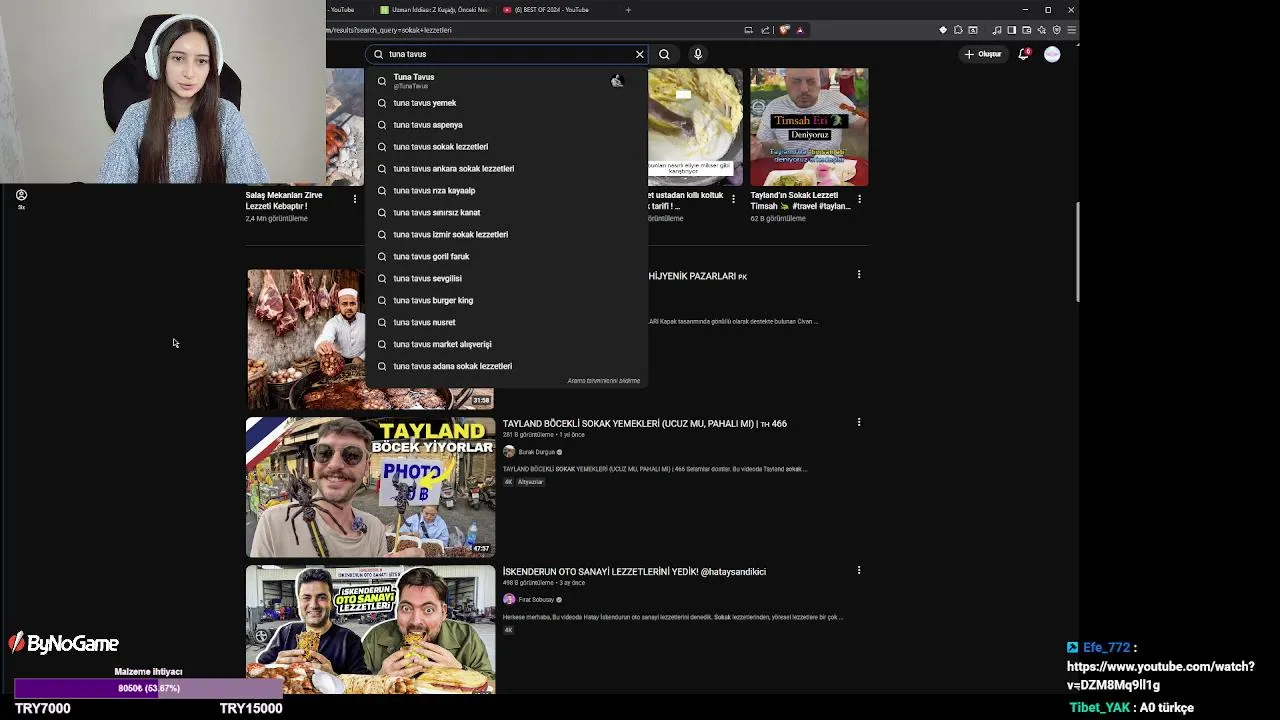Click the YouTube link in Efe_772's chat message
The image size is (1280, 720).
1160,675
